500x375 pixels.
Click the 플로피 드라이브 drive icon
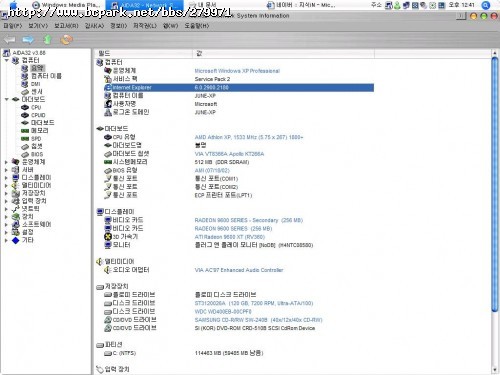pyautogui.click(x=108, y=295)
